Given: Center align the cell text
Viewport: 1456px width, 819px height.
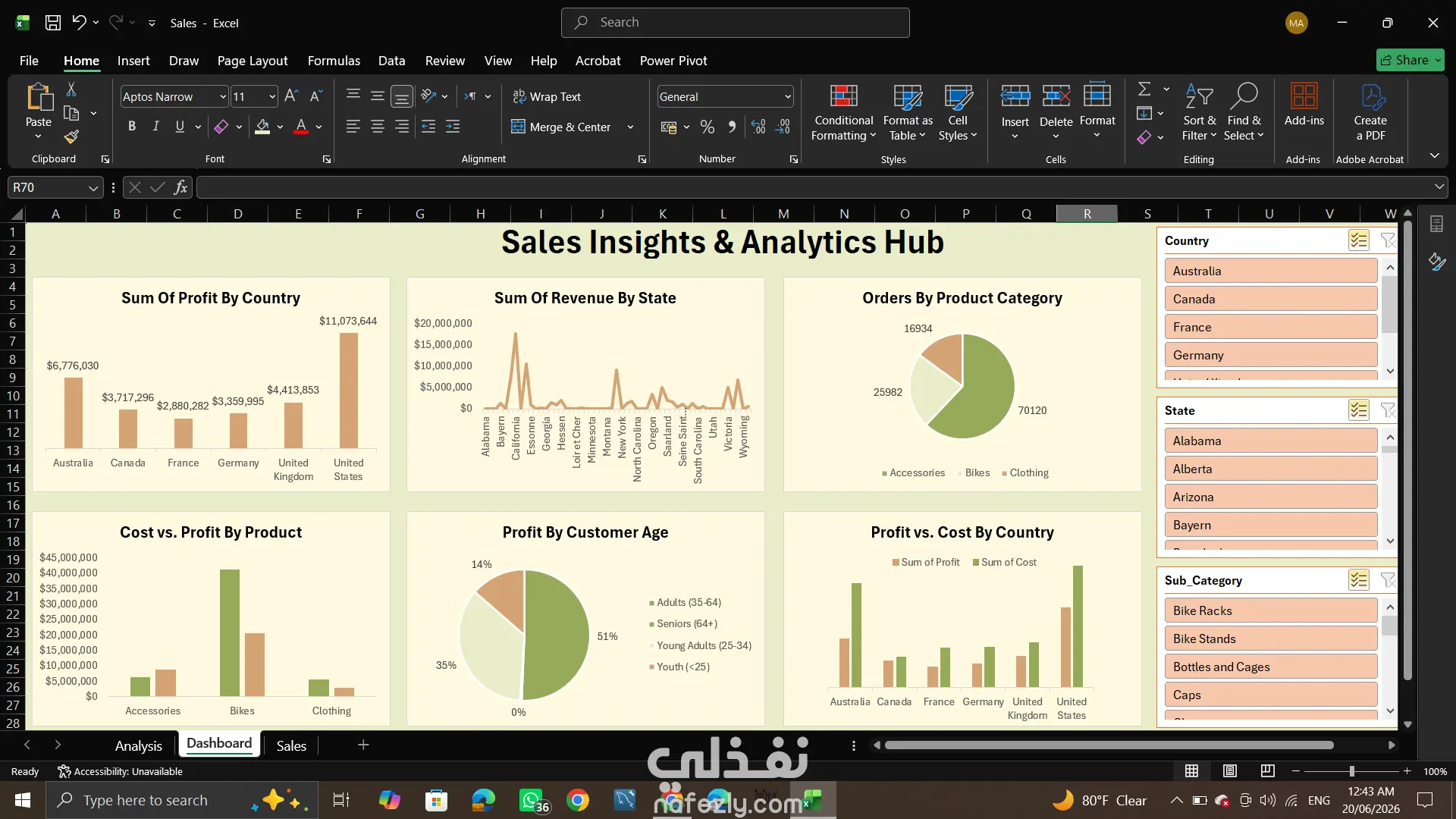Looking at the screenshot, I should click(377, 127).
